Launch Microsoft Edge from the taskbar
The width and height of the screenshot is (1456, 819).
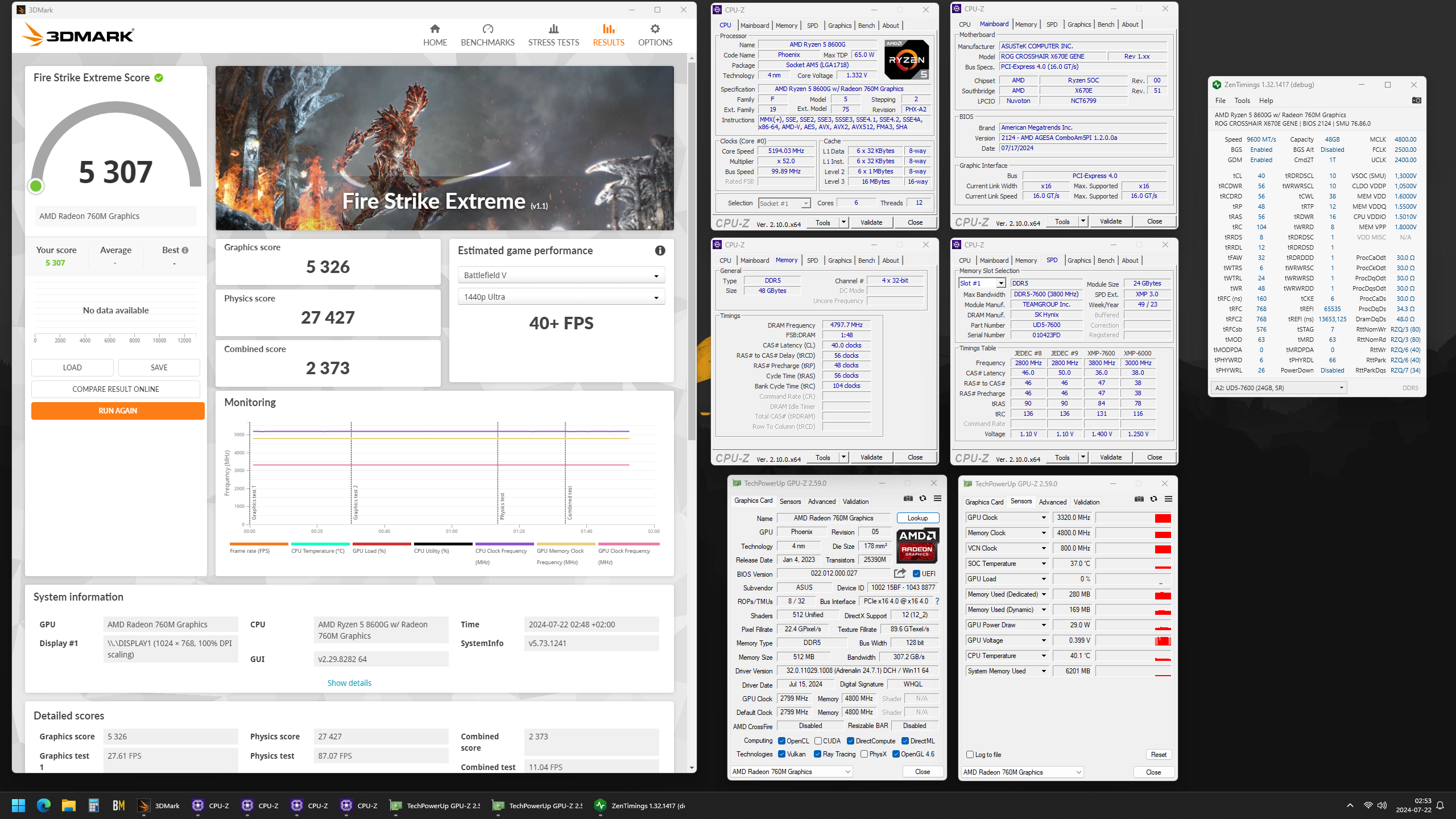point(43,805)
